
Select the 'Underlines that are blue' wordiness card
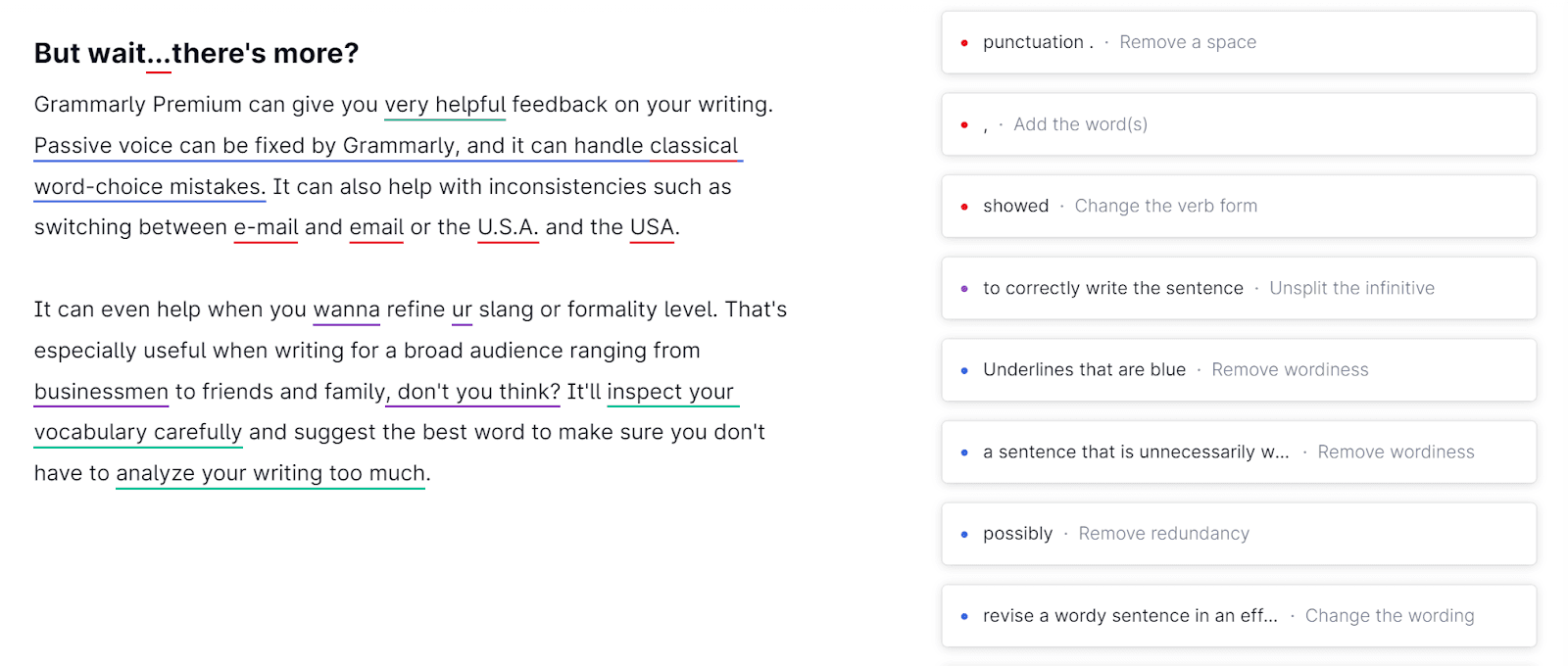[x=1238, y=369]
